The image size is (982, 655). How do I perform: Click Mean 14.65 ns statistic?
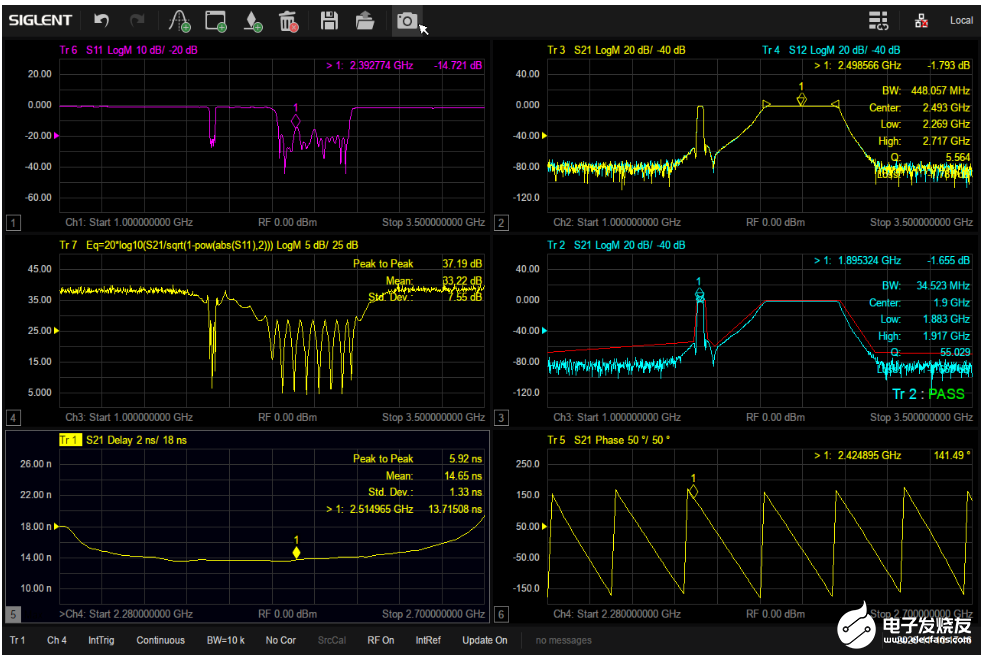[434, 476]
